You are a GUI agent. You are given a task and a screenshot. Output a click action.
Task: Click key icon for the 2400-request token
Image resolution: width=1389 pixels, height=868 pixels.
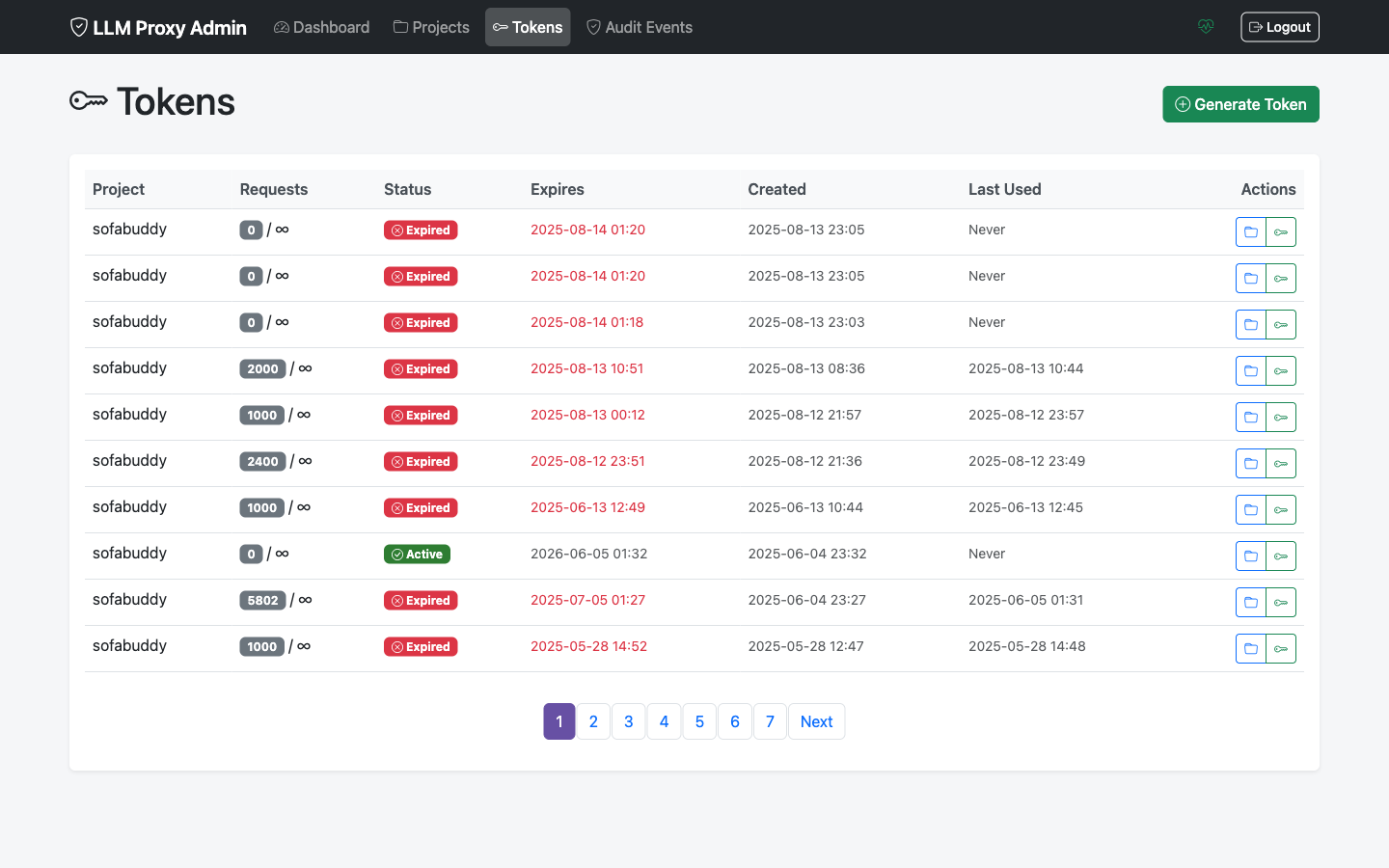tap(1281, 463)
